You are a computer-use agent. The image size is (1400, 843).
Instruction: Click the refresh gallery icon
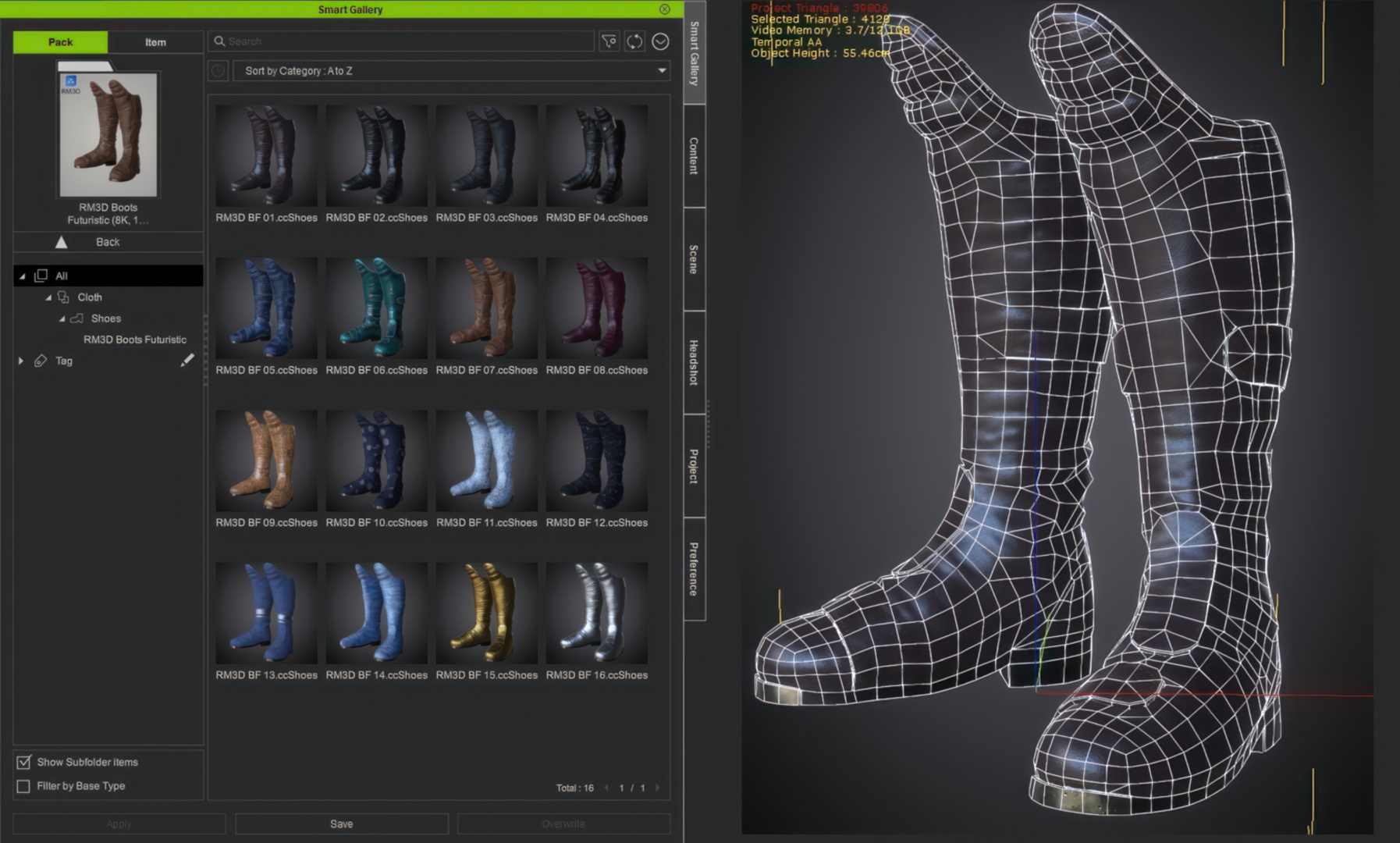(634, 41)
